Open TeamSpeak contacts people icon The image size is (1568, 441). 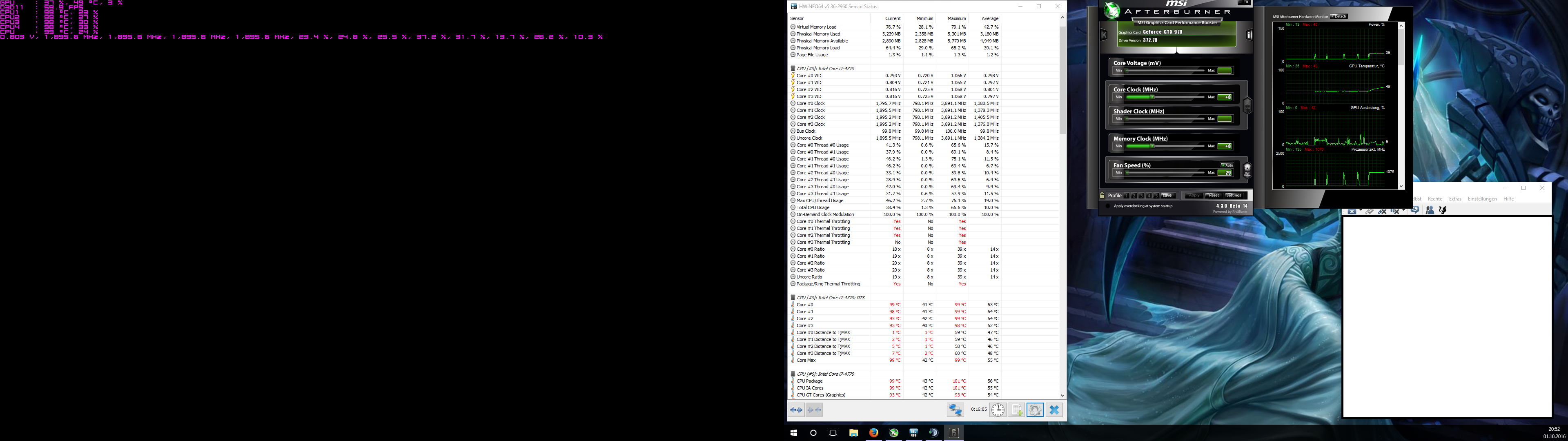pos(1430,210)
